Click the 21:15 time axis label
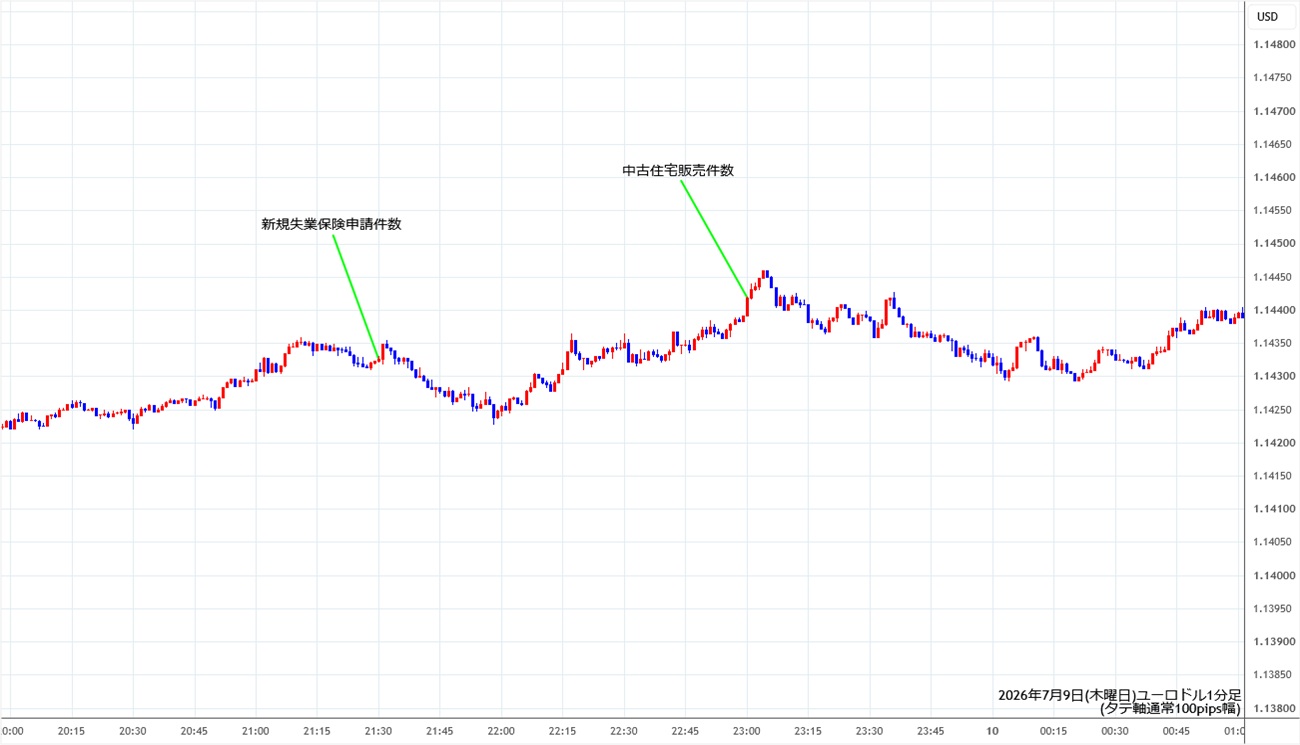 coord(318,731)
